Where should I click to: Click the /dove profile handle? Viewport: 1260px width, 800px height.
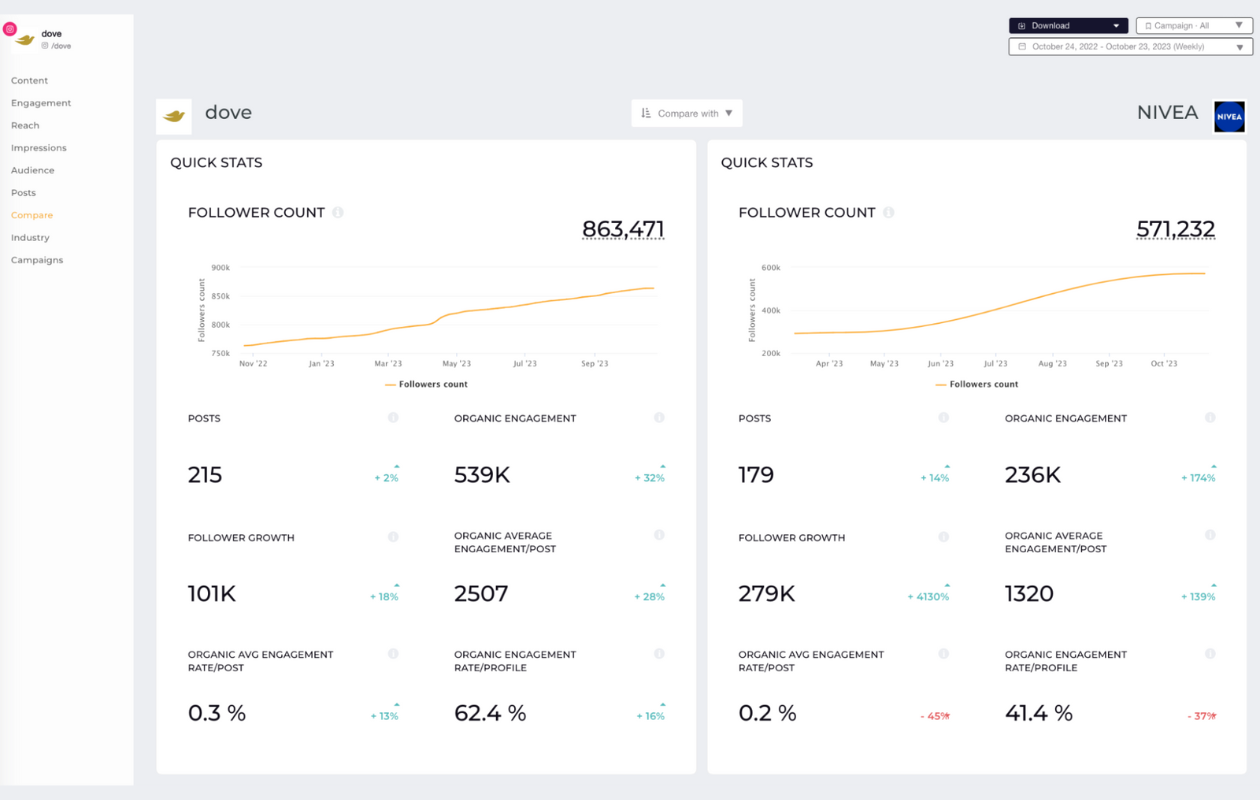click(x=60, y=46)
